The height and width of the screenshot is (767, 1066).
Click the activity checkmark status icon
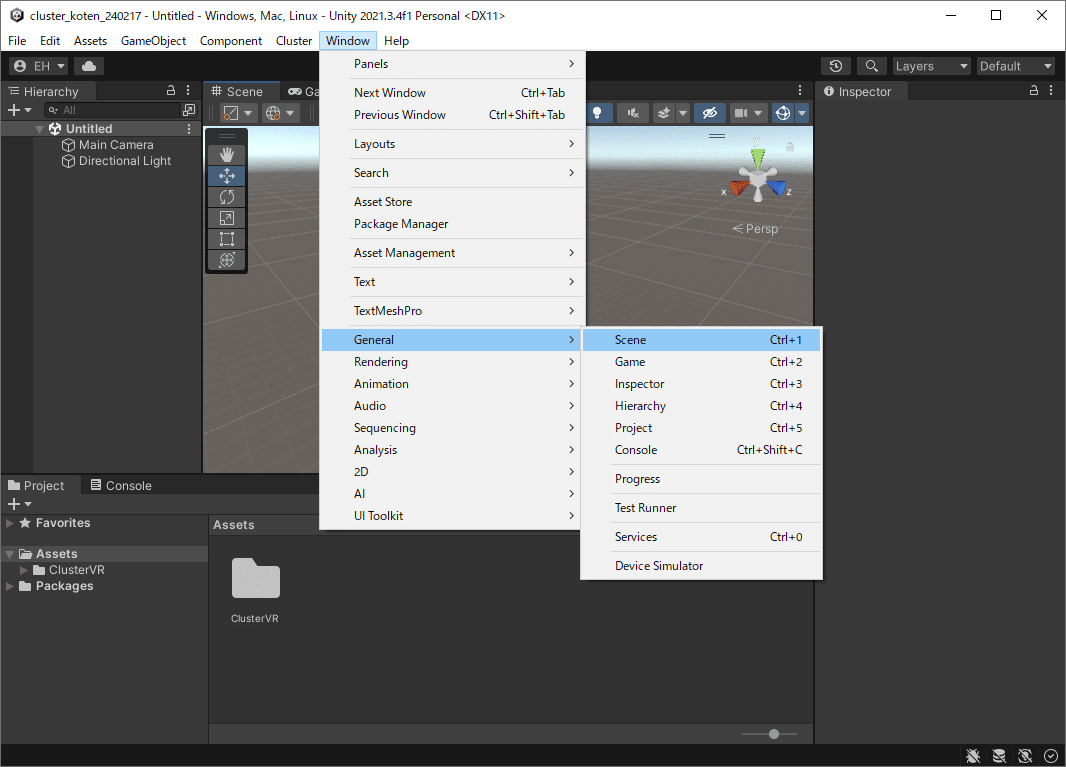(1050, 755)
